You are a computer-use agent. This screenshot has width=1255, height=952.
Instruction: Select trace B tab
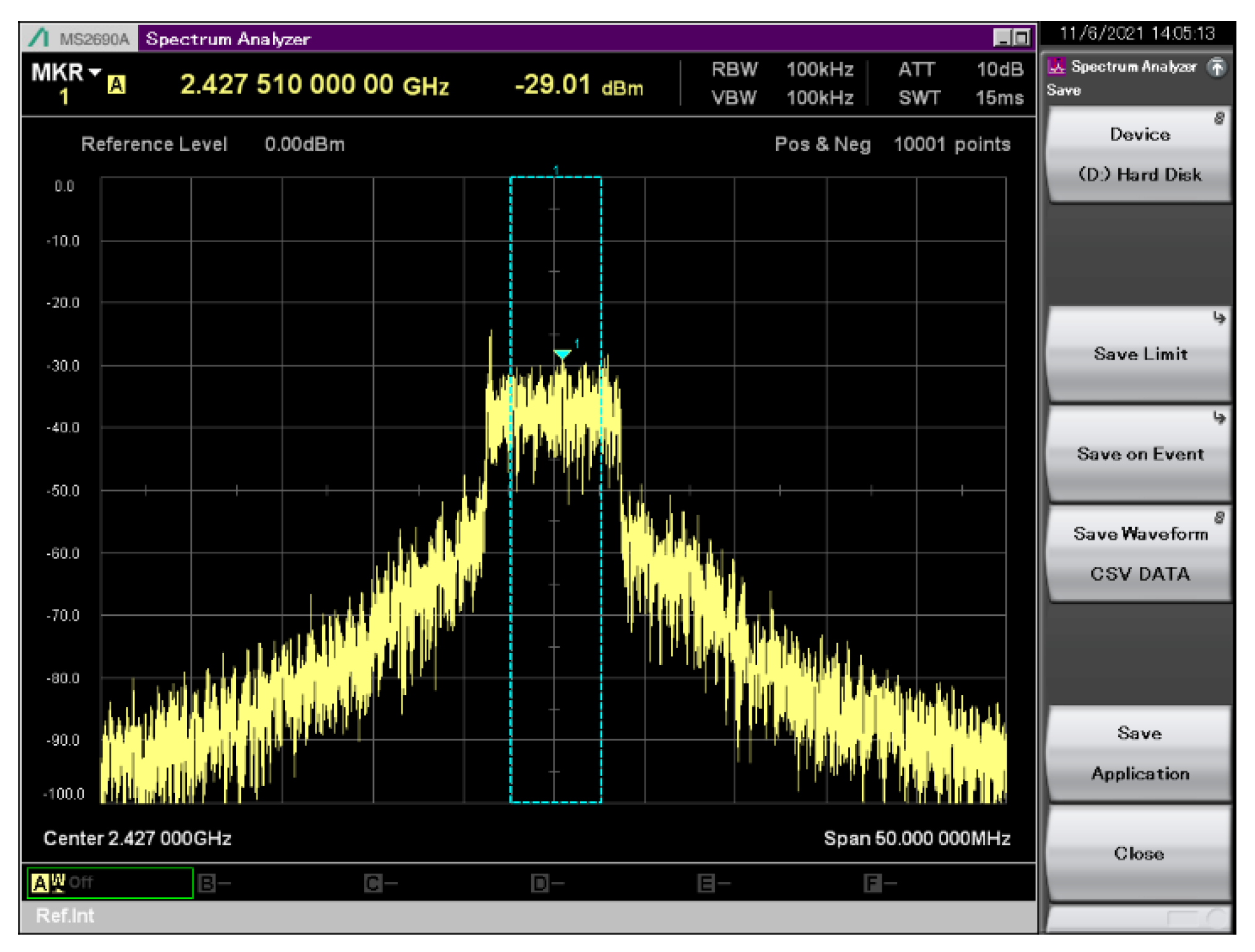point(214,883)
